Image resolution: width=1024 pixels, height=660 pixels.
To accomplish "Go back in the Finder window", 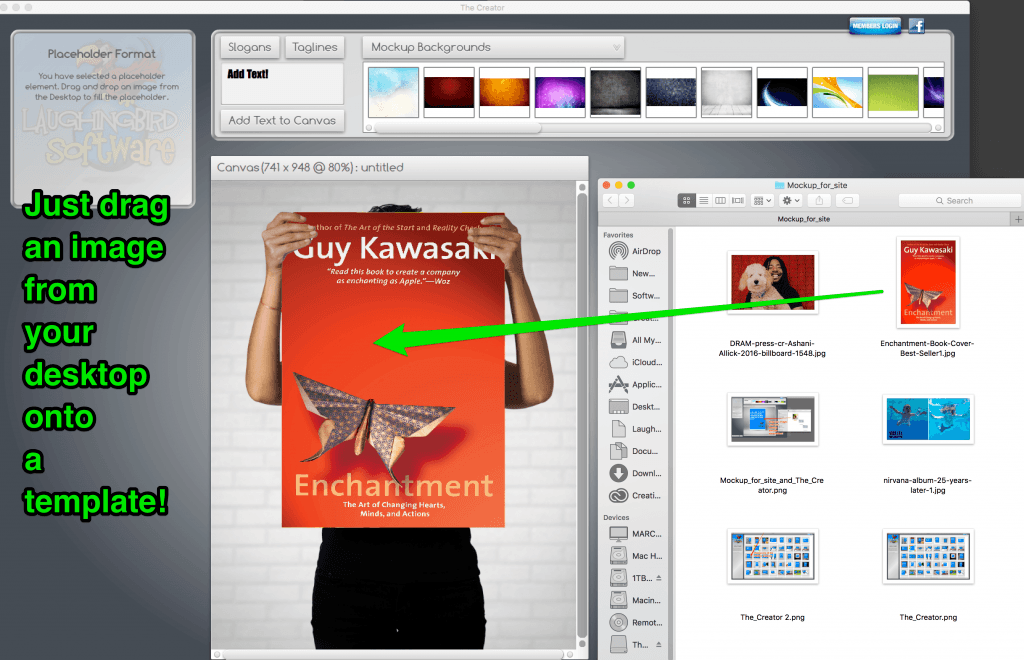I will click(610, 200).
